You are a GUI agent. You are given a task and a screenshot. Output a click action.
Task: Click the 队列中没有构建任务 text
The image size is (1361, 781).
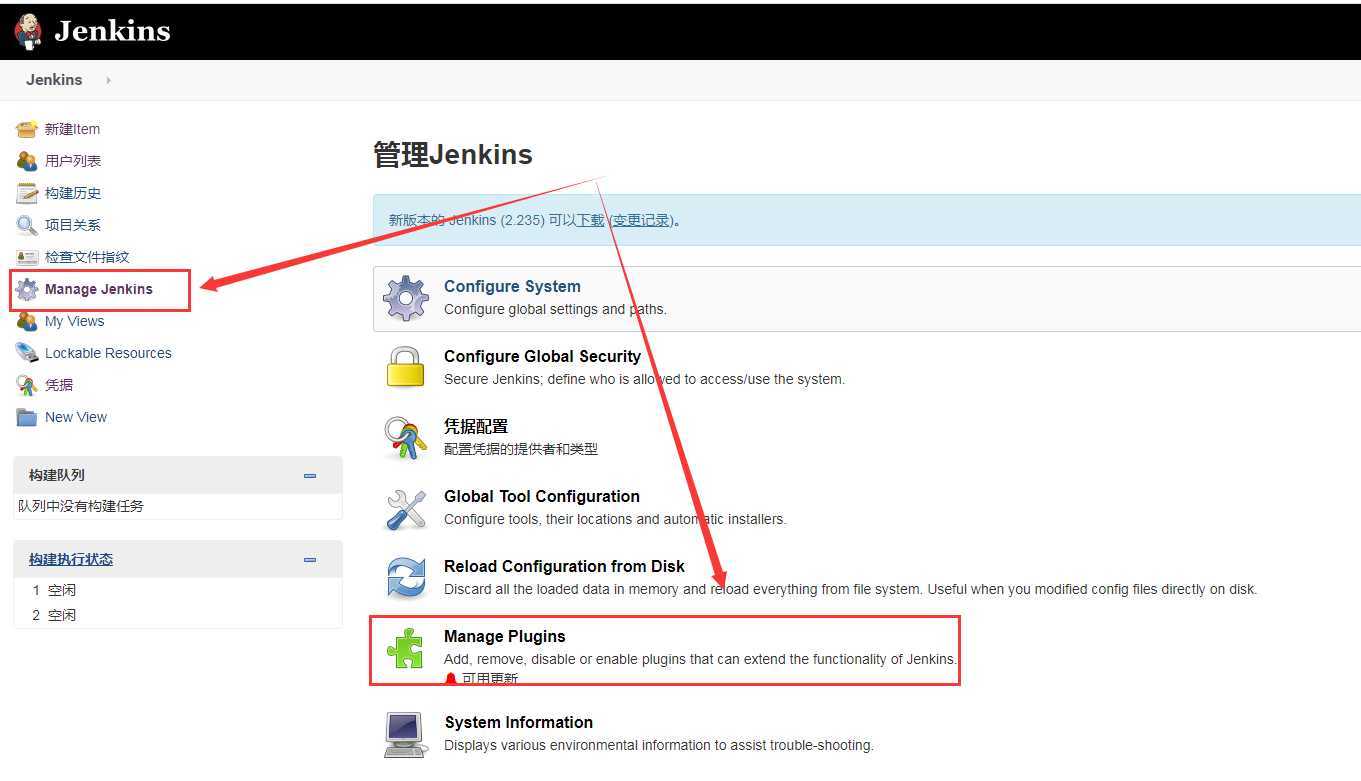click(x=81, y=506)
